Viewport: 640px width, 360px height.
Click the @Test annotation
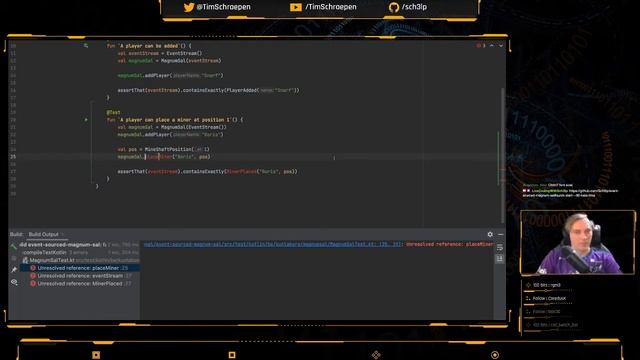113,112
